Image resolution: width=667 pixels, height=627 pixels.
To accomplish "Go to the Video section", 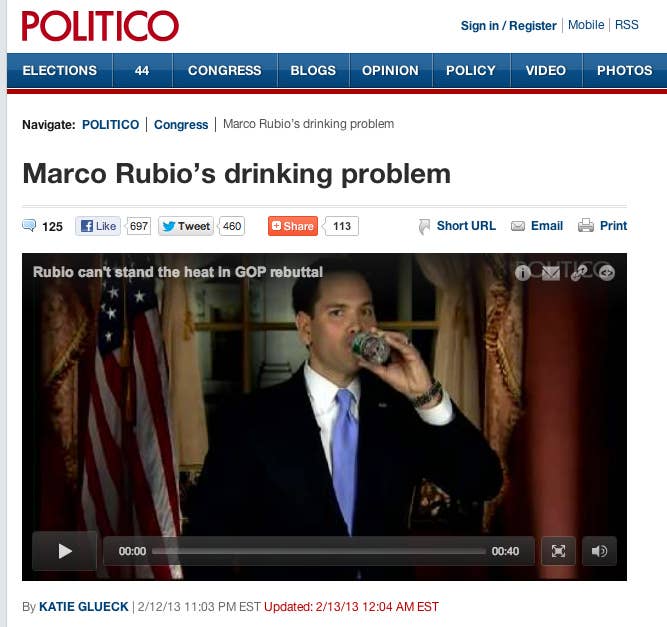I will point(546,70).
